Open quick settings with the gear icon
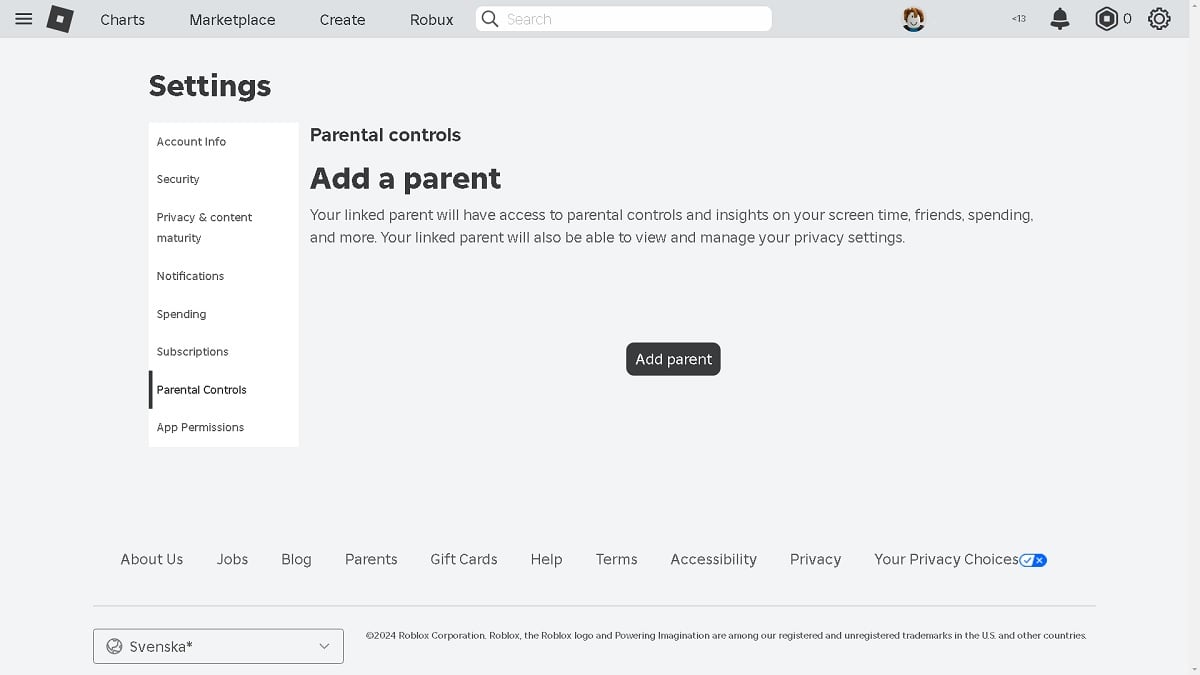Image resolution: width=1200 pixels, height=675 pixels. 1158,19
